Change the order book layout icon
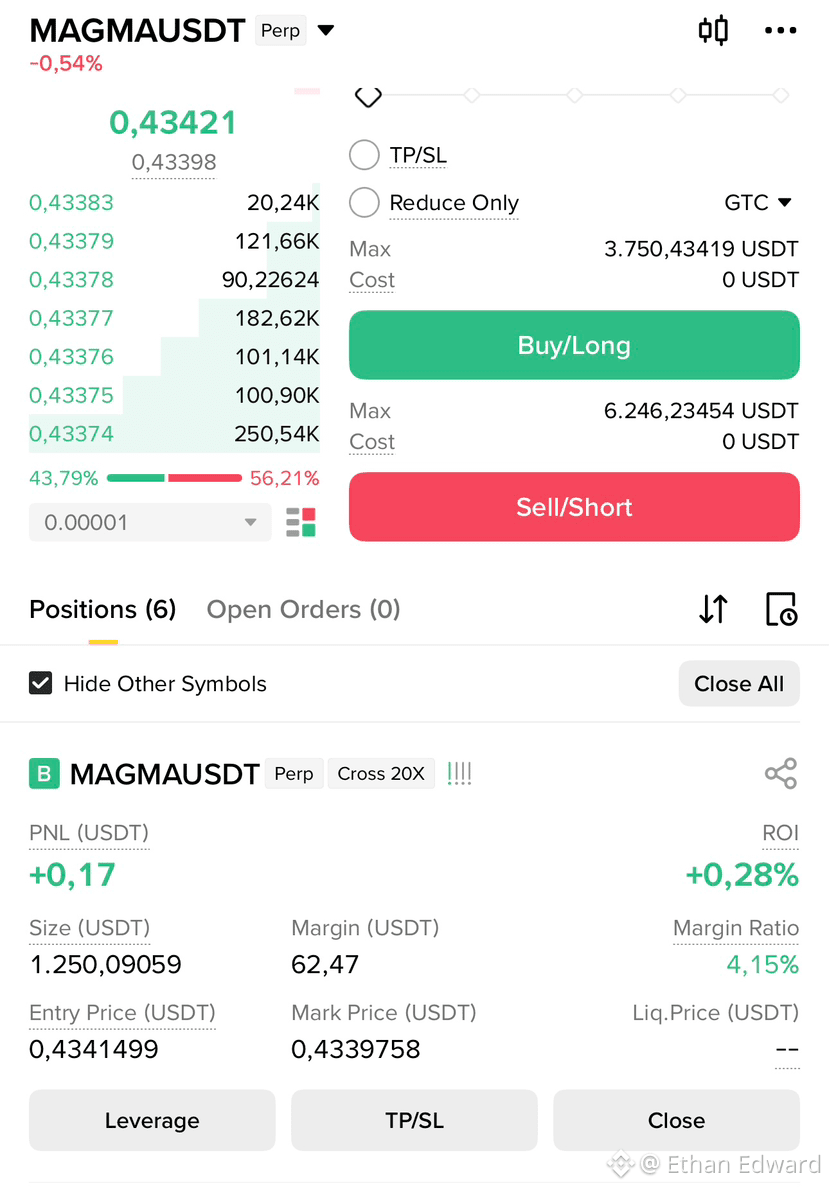Screen dimensions: 829x1189 (x=300, y=522)
